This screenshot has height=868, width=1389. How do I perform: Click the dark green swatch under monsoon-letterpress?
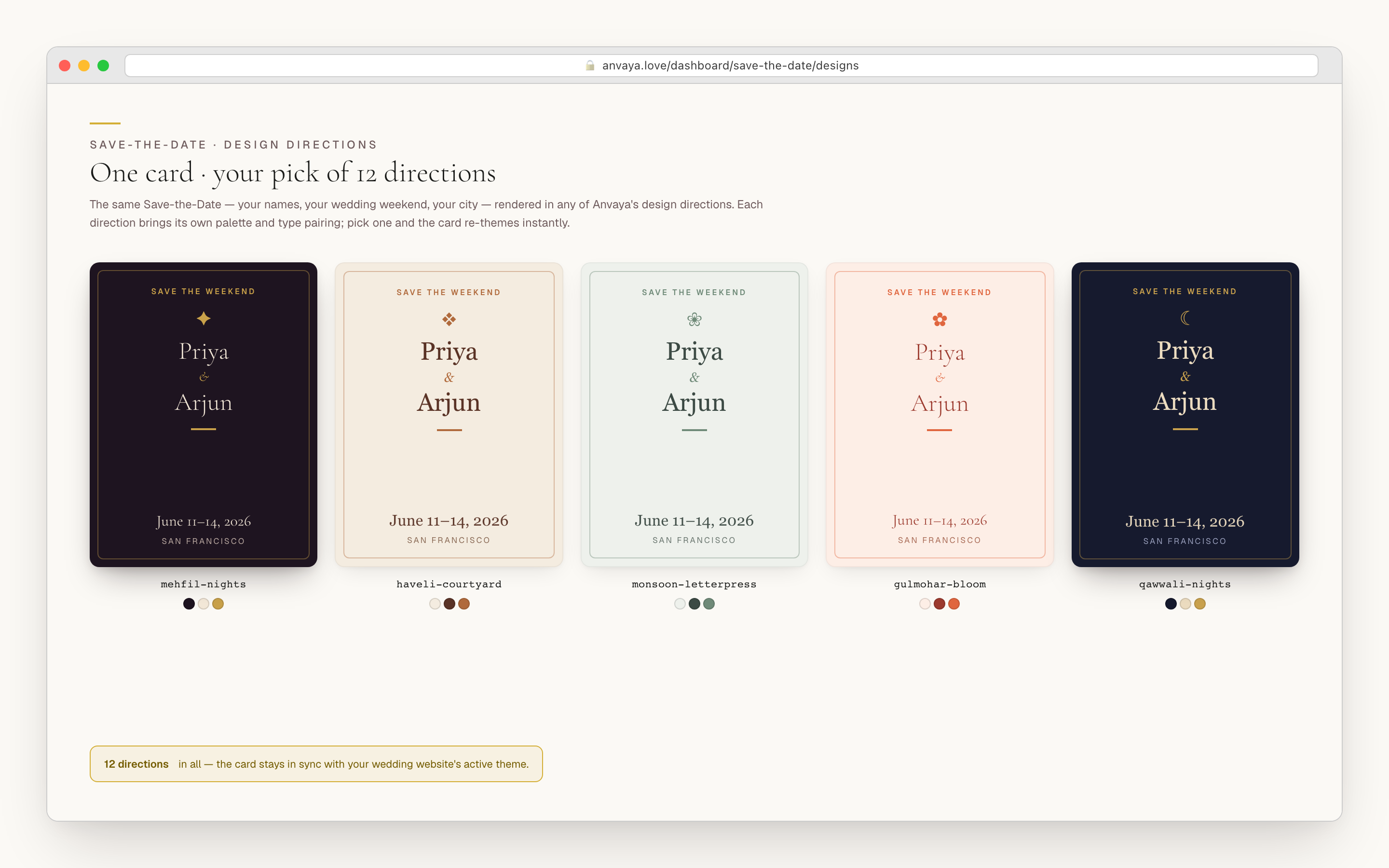(x=694, y=603)
